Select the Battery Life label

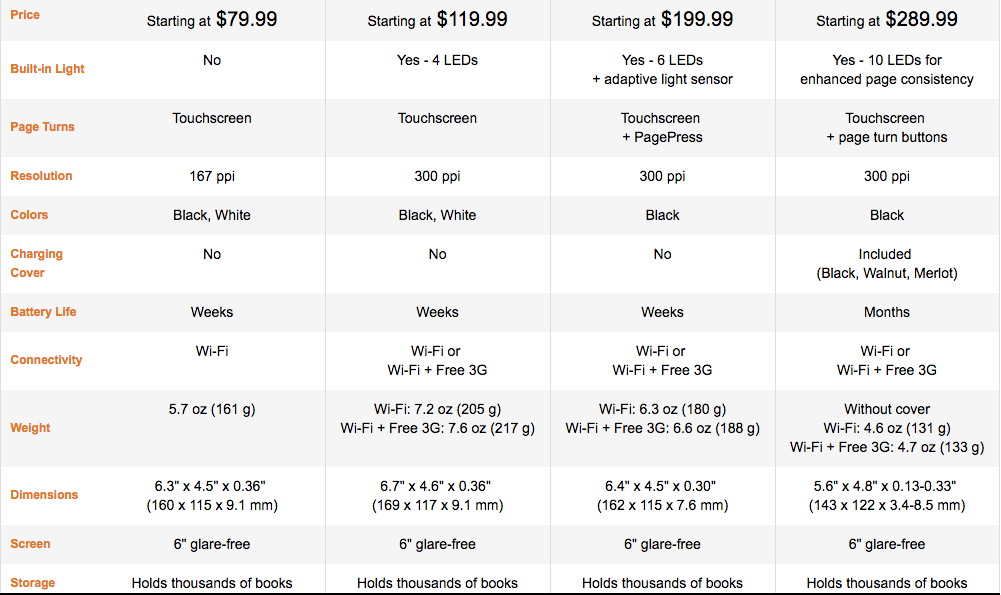coord(43,312)
